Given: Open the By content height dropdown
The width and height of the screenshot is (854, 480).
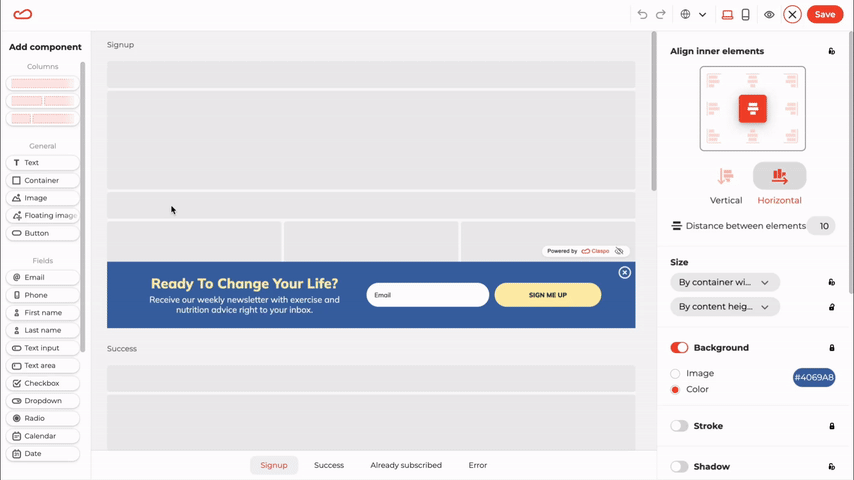Looking at the screenshot, I should click(x=724, y=307).
